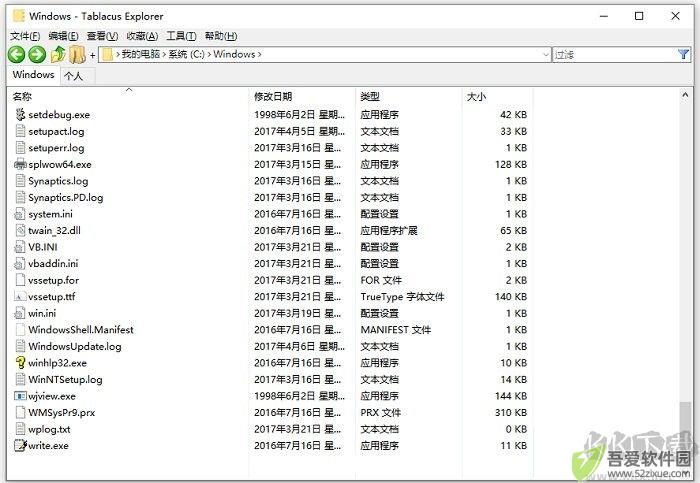
Task: Click the twain_32.dll file icon
Action: click(20, 230)
